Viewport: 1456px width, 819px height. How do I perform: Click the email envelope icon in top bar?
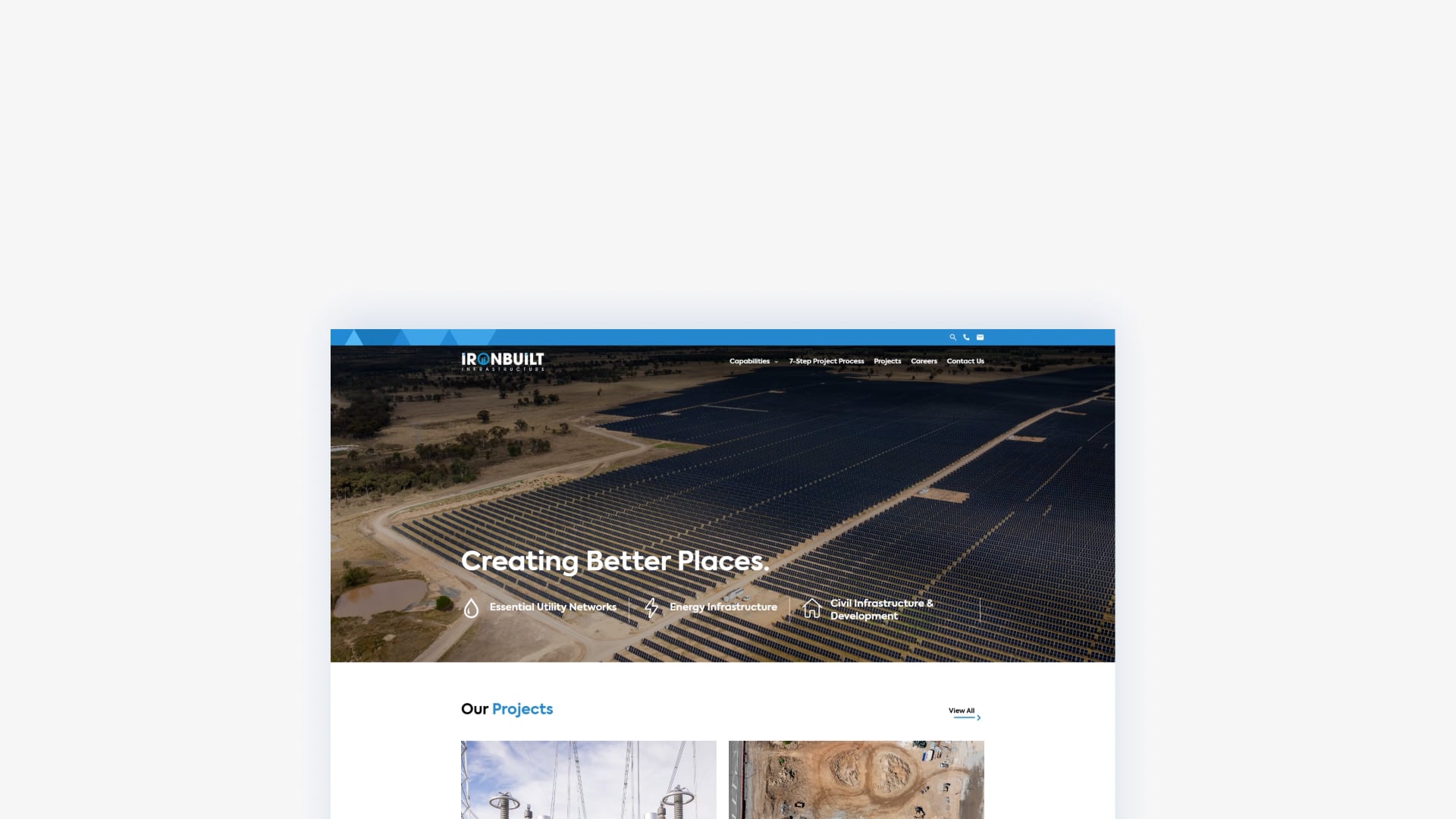pos(980,337)
